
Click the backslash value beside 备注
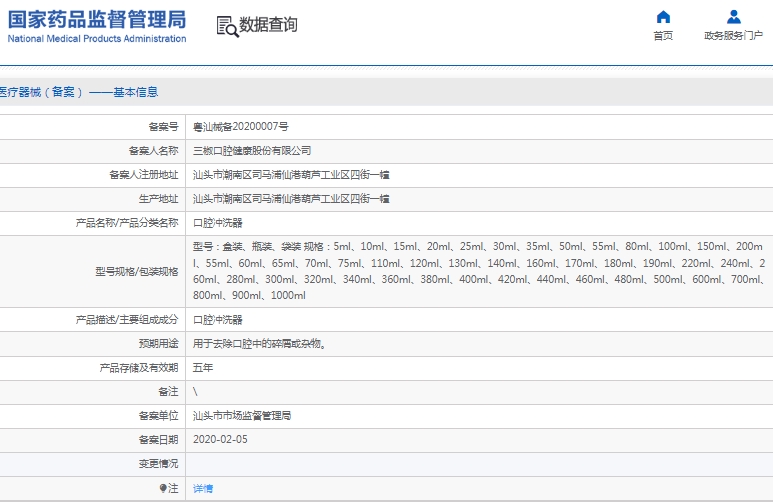[195, 392]
